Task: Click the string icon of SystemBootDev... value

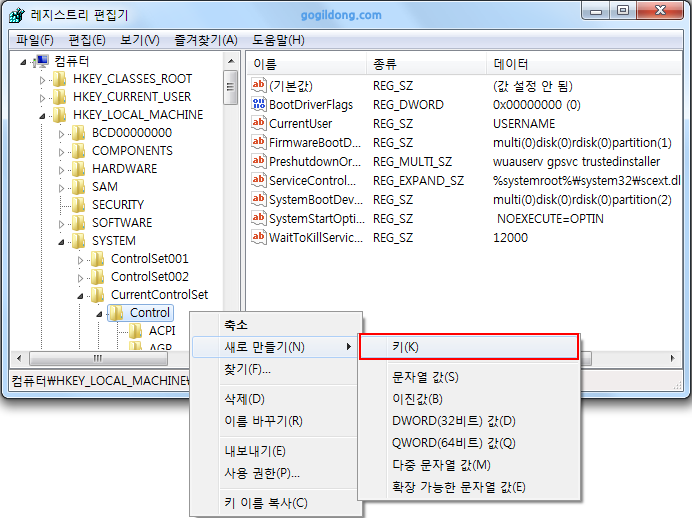Action: point(259,199)
